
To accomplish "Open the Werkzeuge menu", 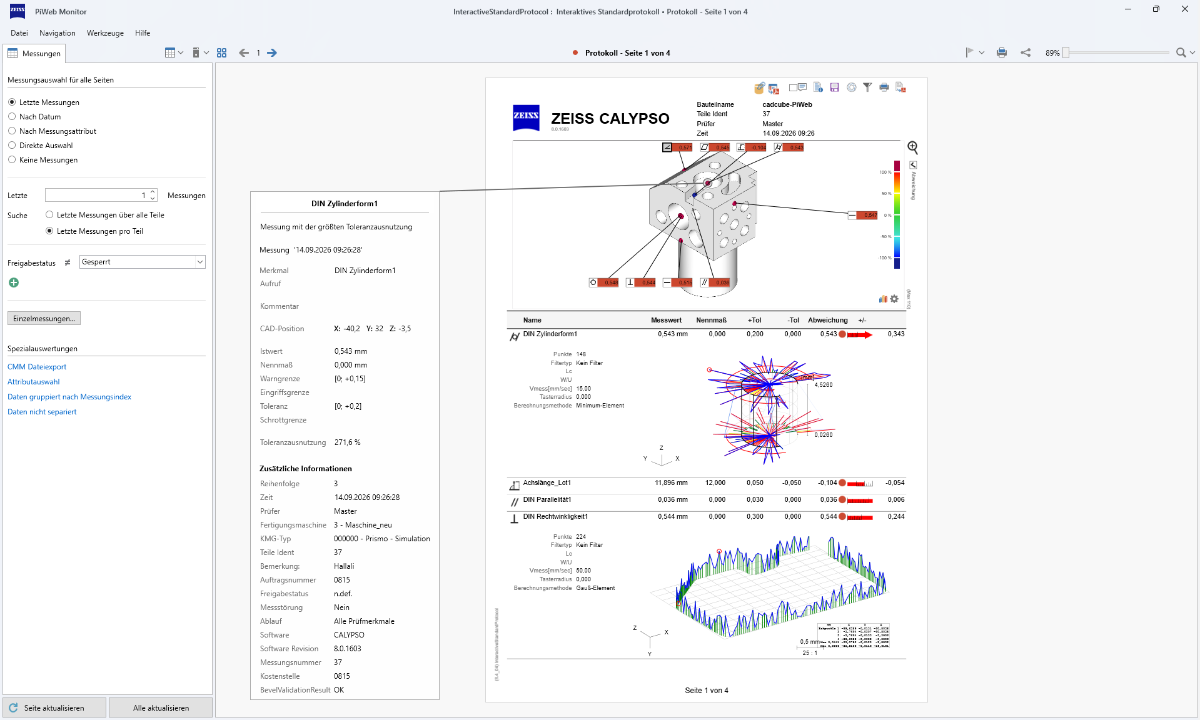I will [x=105, y=33].
